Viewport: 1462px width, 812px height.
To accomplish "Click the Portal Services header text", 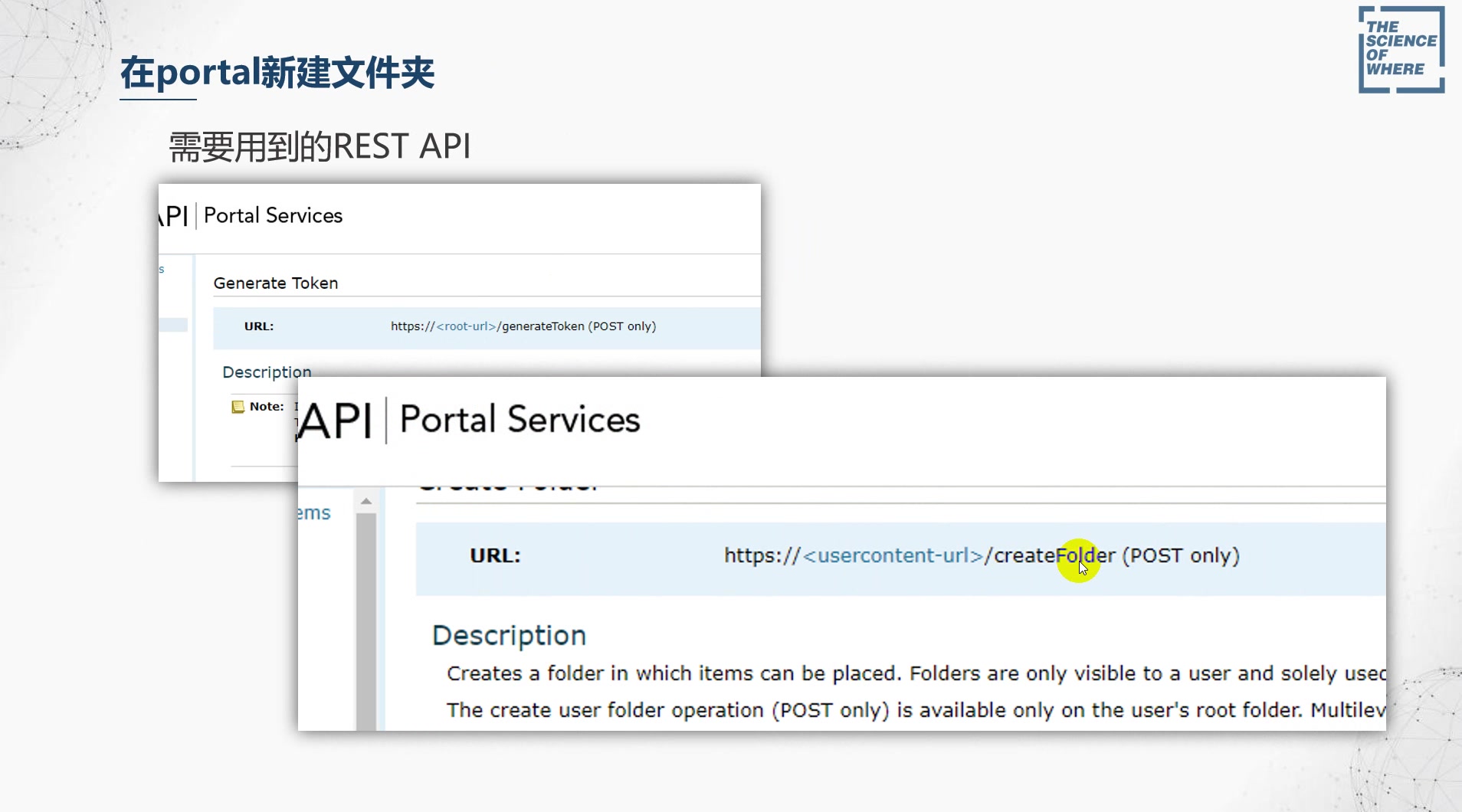I will click(x=274, y=215).
